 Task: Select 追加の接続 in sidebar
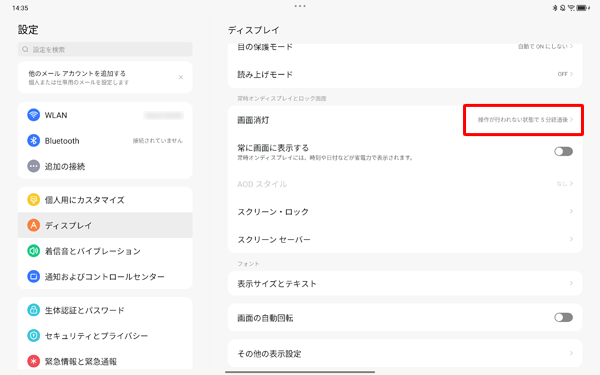(x=105, y=166)
